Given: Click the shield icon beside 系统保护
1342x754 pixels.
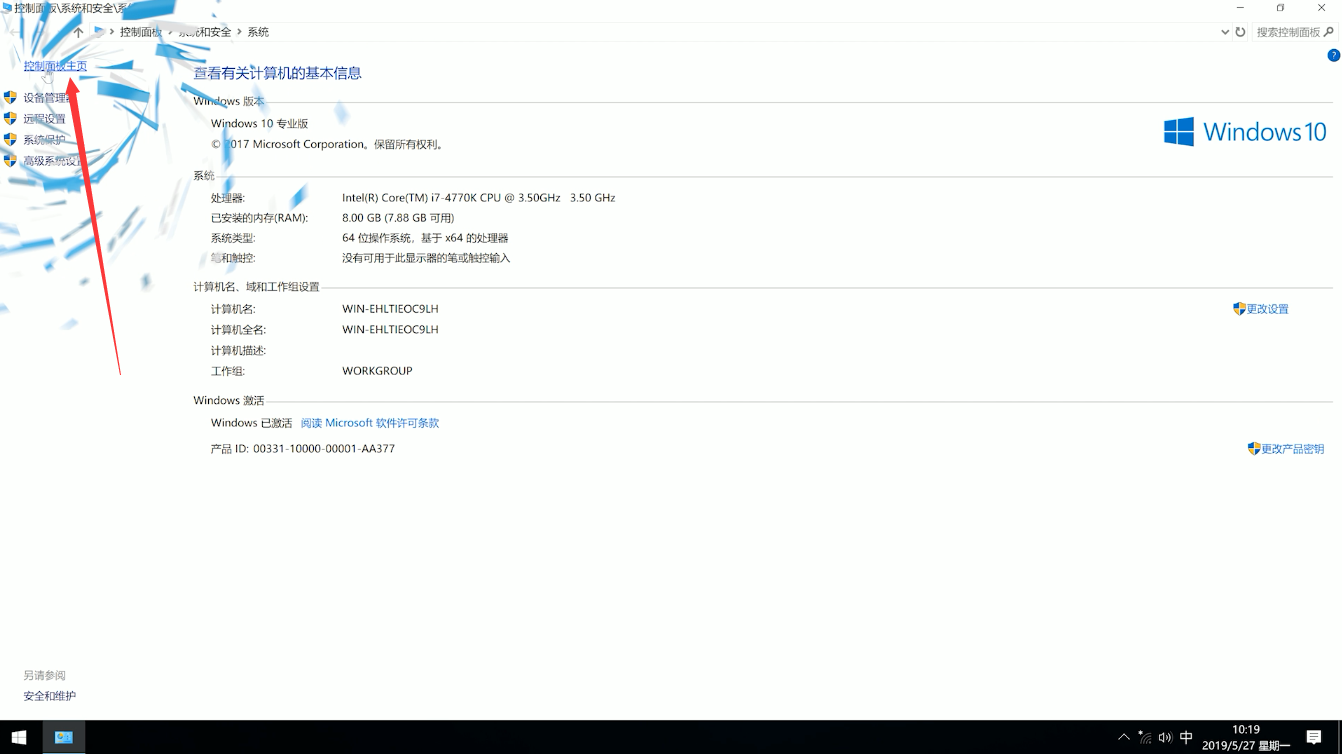Looking at the screenshot, I should (10, 139).
